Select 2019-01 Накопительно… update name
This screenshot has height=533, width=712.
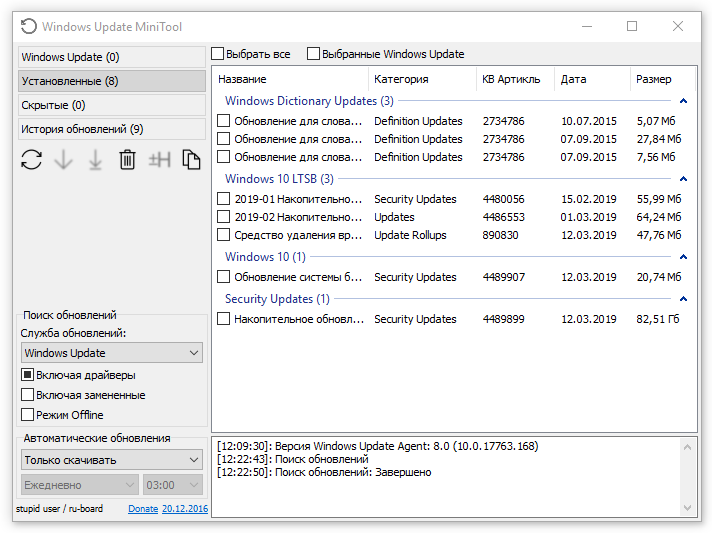click(298, 199)
